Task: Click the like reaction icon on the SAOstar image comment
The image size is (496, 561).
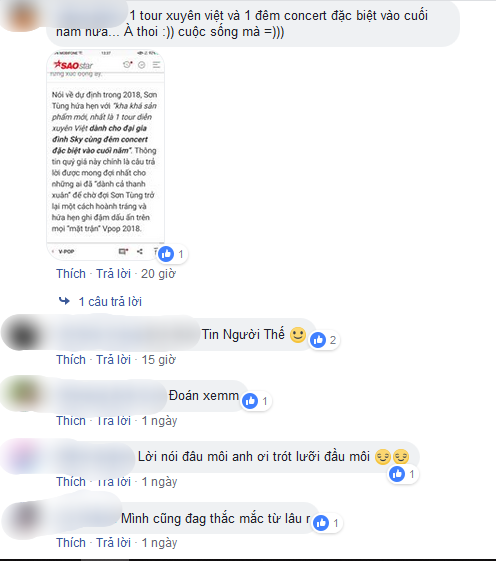Action: coord(166,254)
